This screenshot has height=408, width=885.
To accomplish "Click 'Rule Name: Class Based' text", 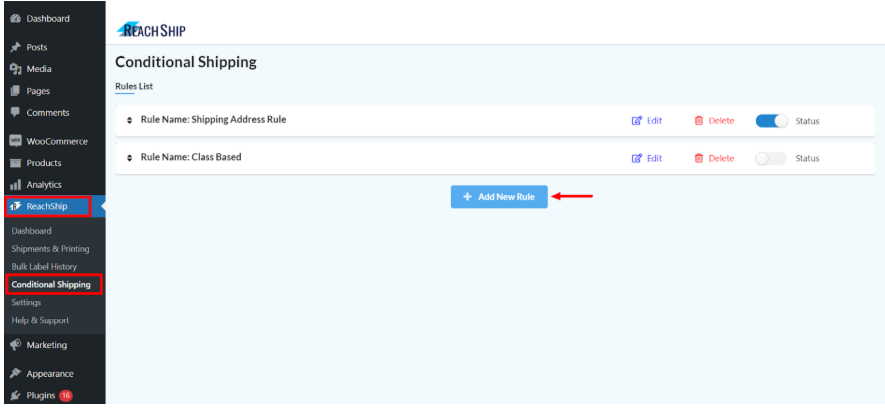I will (191, 157).
